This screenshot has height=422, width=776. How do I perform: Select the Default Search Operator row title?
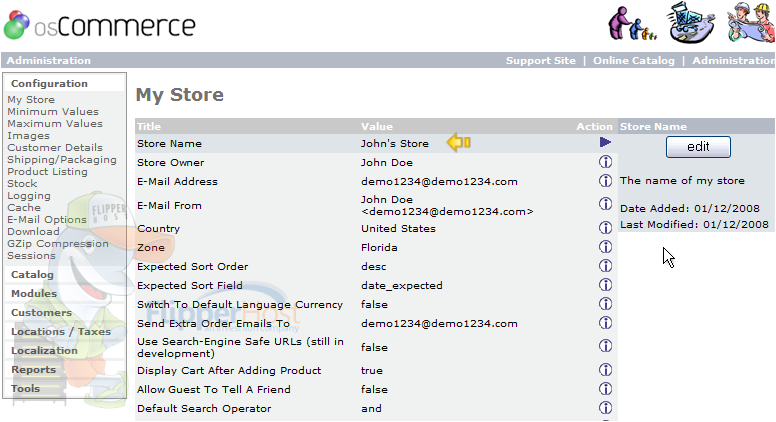(x=204, y=409)
